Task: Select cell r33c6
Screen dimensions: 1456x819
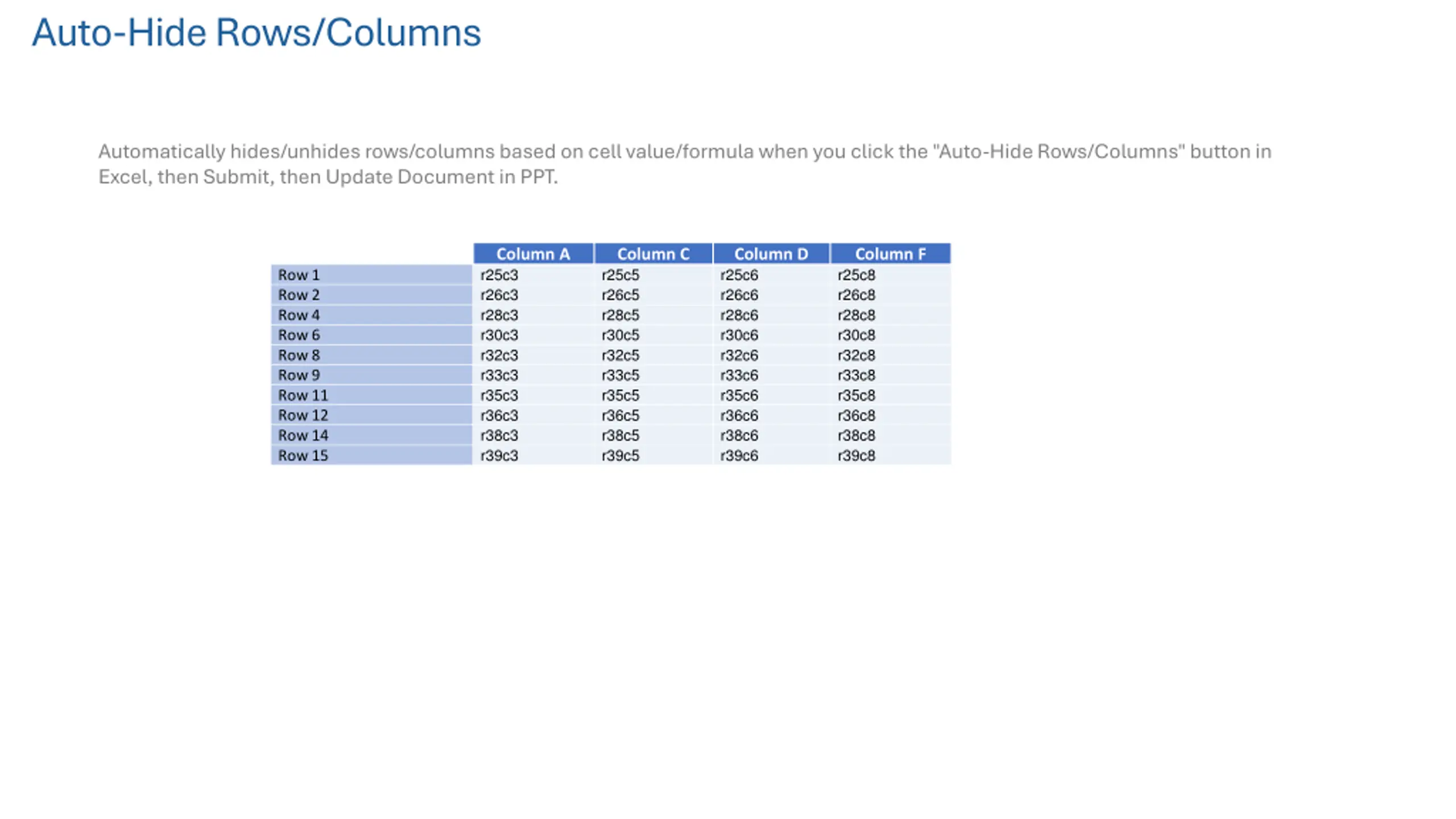Action: tap(771, 375)
